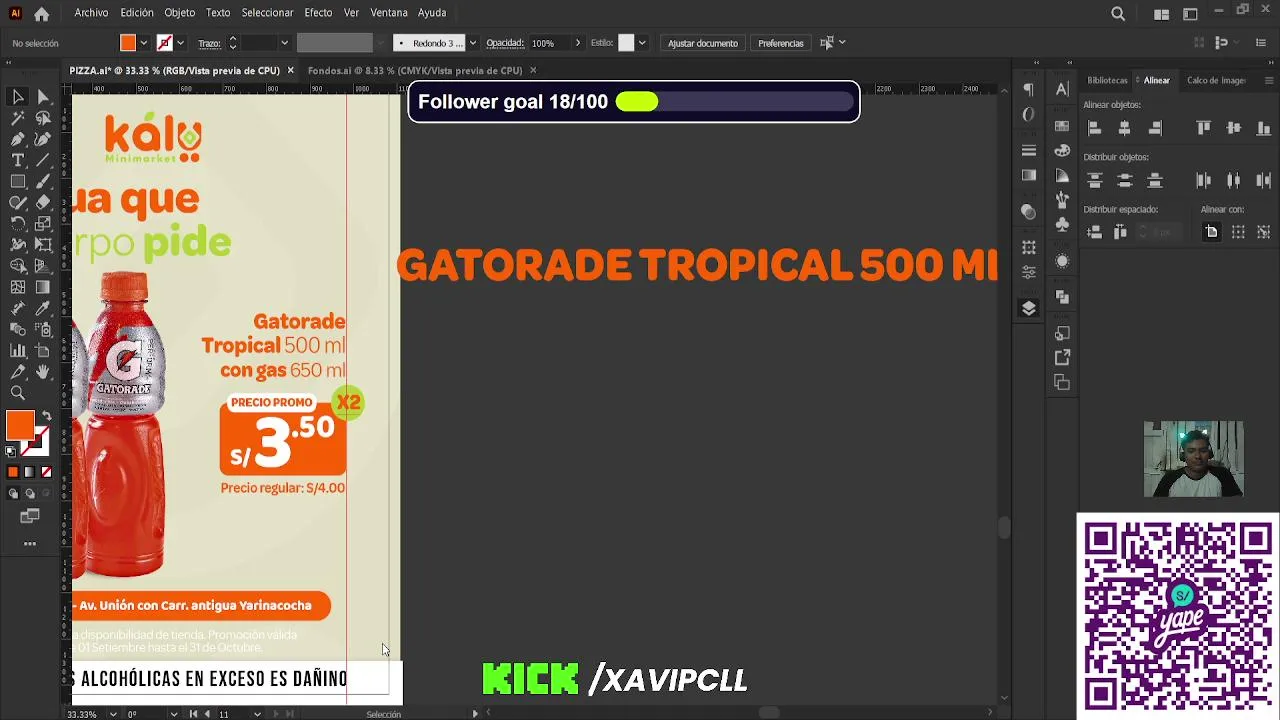Open the Alinear panel options menu

[1268, 80]
